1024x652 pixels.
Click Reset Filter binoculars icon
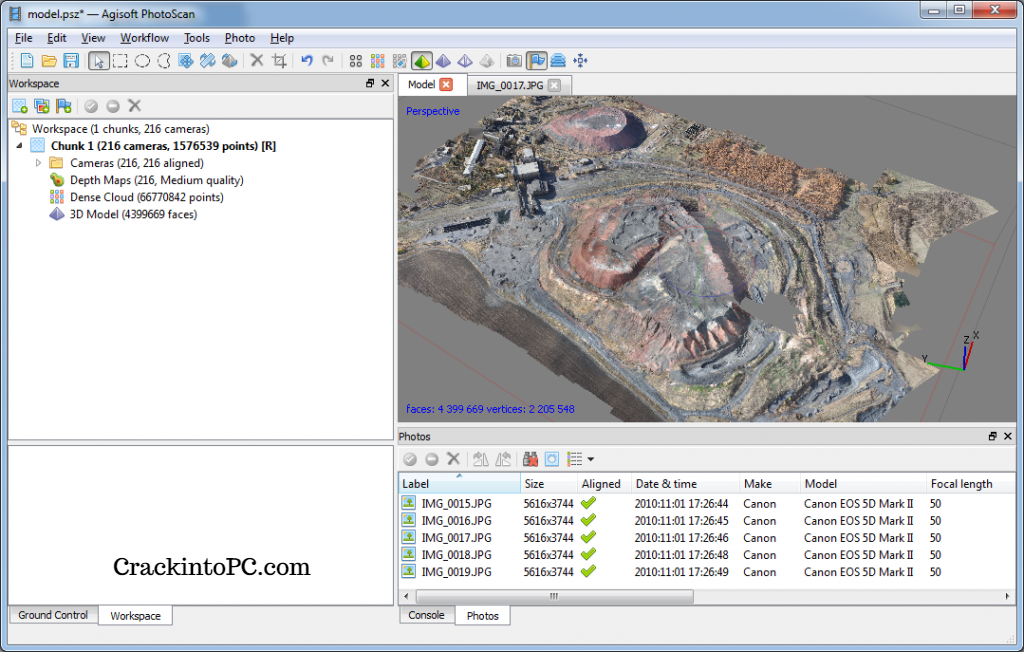(x=530, y=459)
